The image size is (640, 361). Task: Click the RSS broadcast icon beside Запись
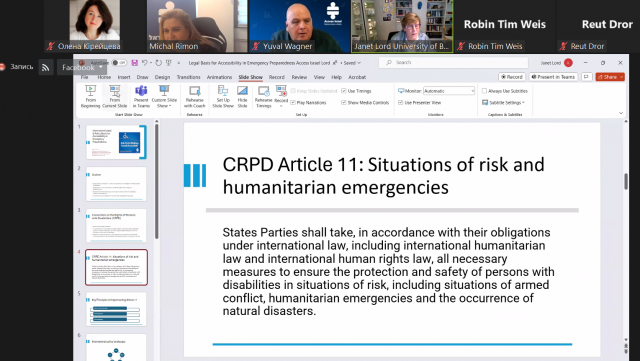(46, 67)
